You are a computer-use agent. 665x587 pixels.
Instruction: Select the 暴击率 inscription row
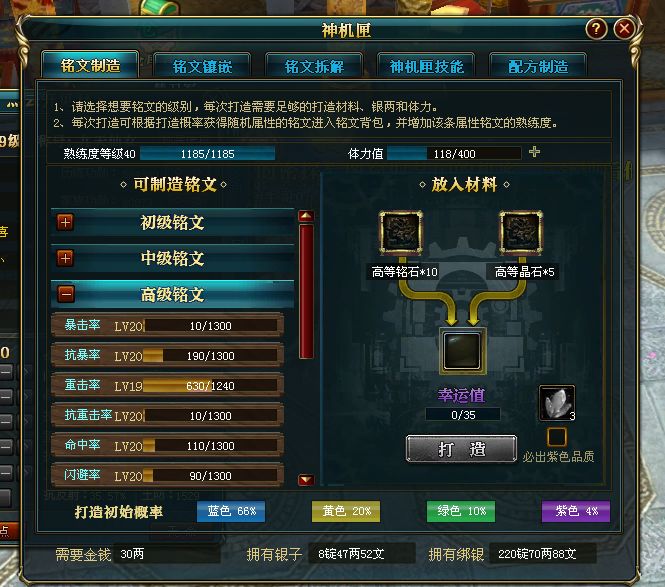tap(167, 325)
